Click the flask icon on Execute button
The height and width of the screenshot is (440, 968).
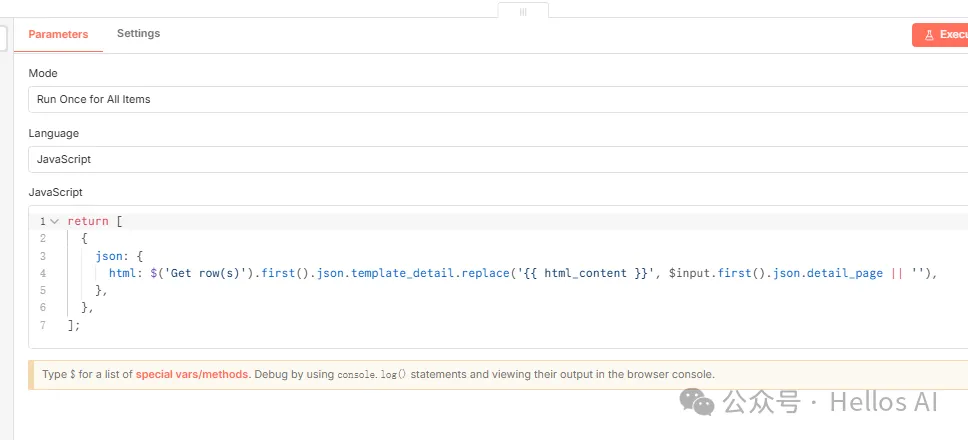929,35
